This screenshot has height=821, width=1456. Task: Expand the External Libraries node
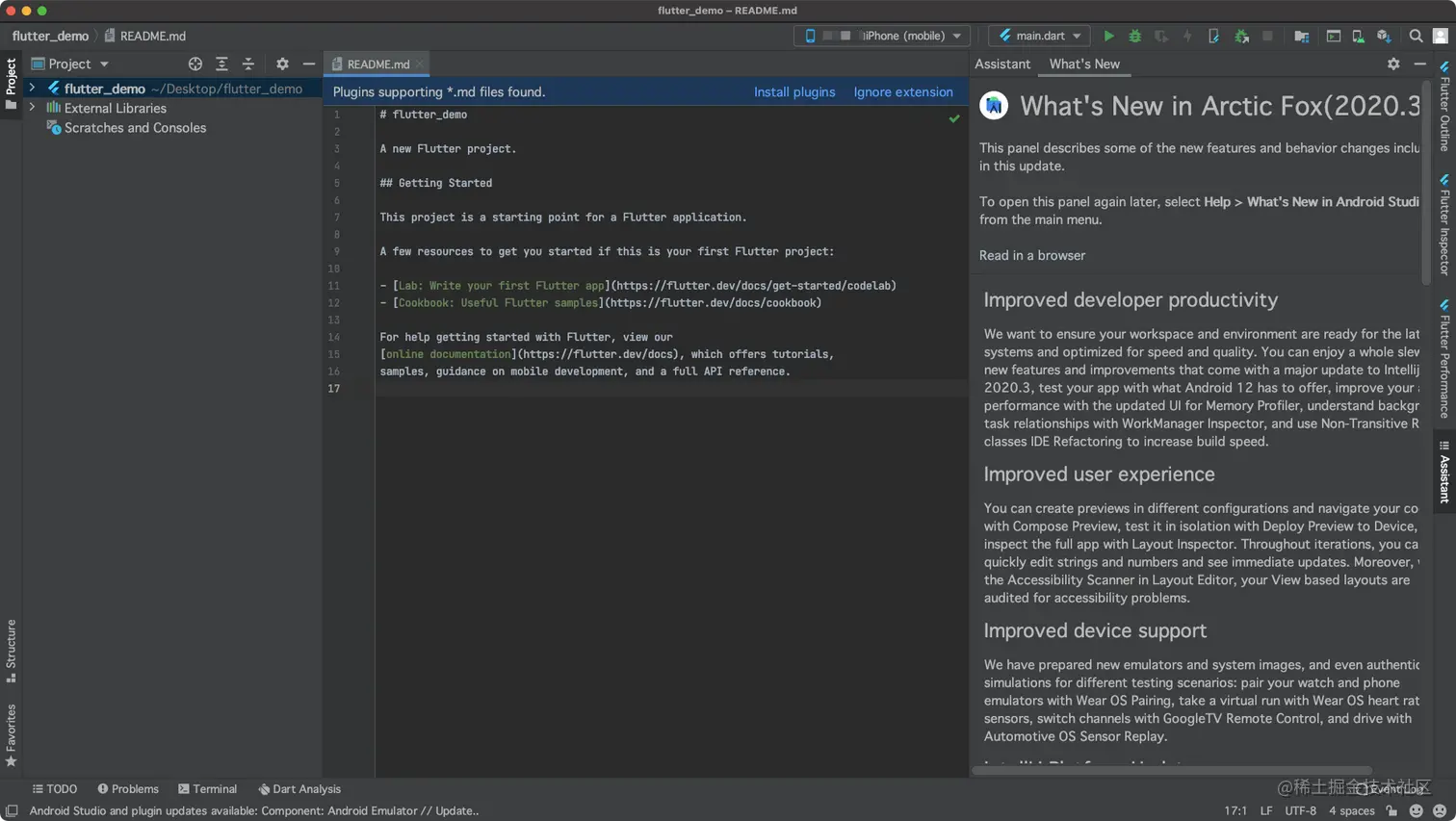tap(32, 108)
